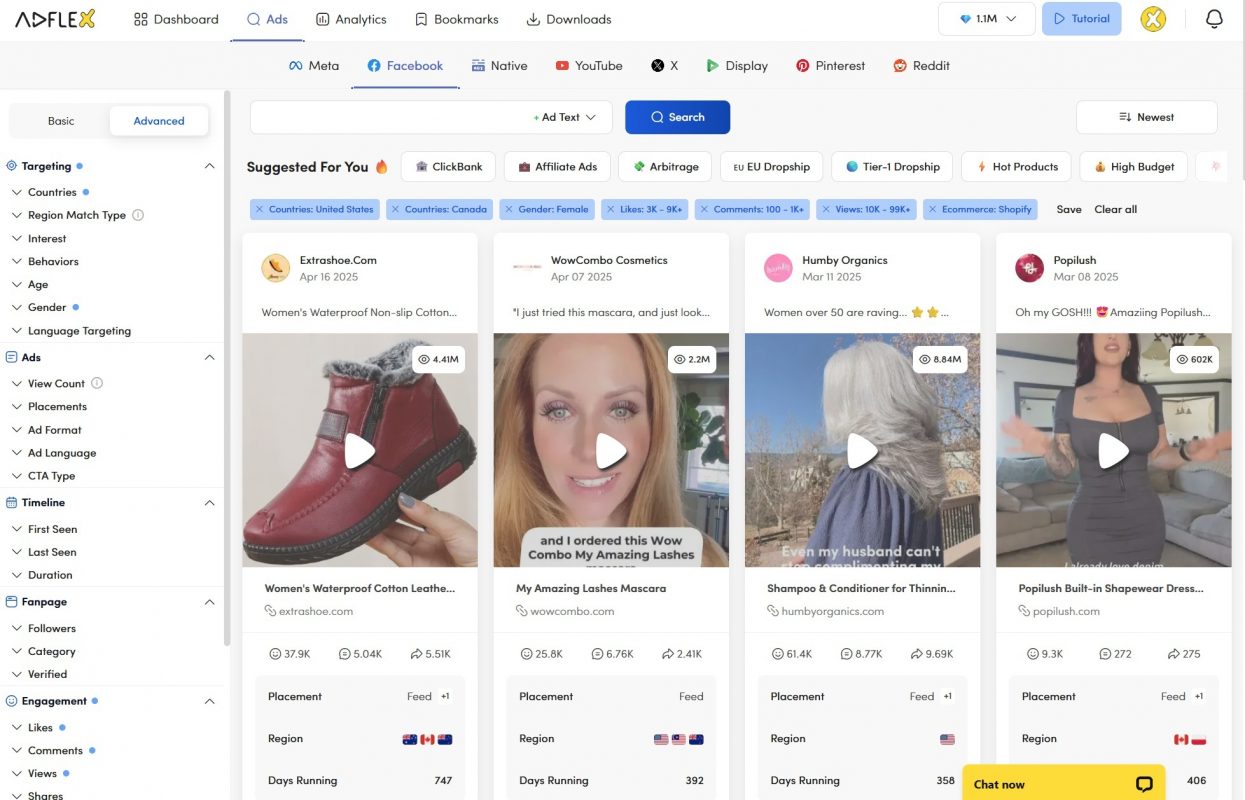Open the Downloads section
The width and height of the screenshot is (1245, 800).
568,18
